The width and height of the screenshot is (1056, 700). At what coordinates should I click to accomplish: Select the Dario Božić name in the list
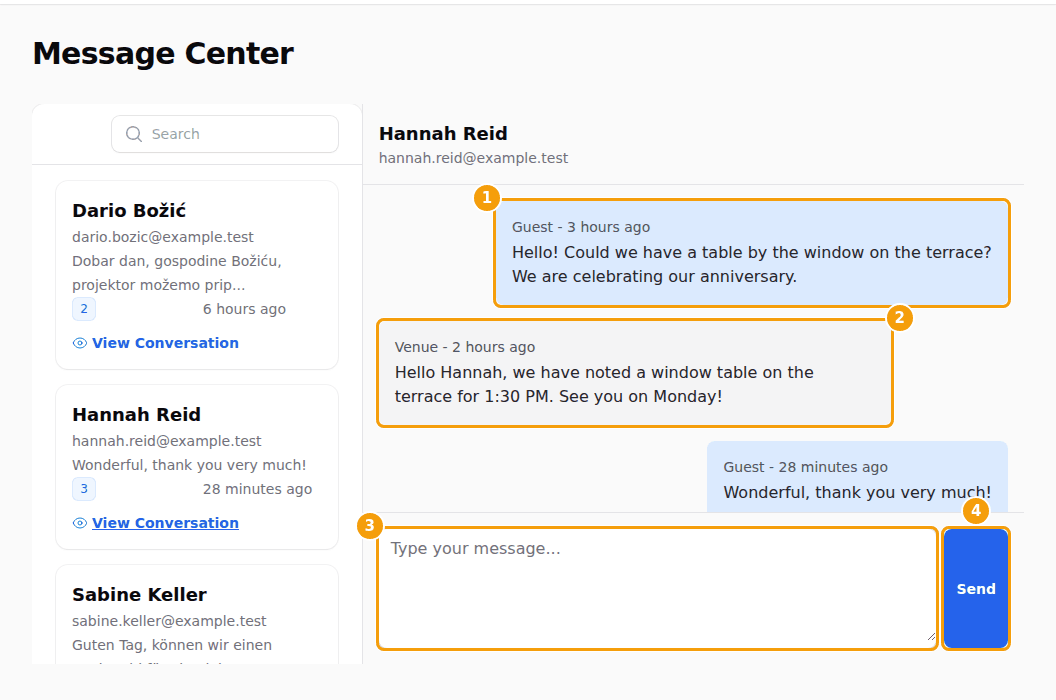tap(129, 211)
